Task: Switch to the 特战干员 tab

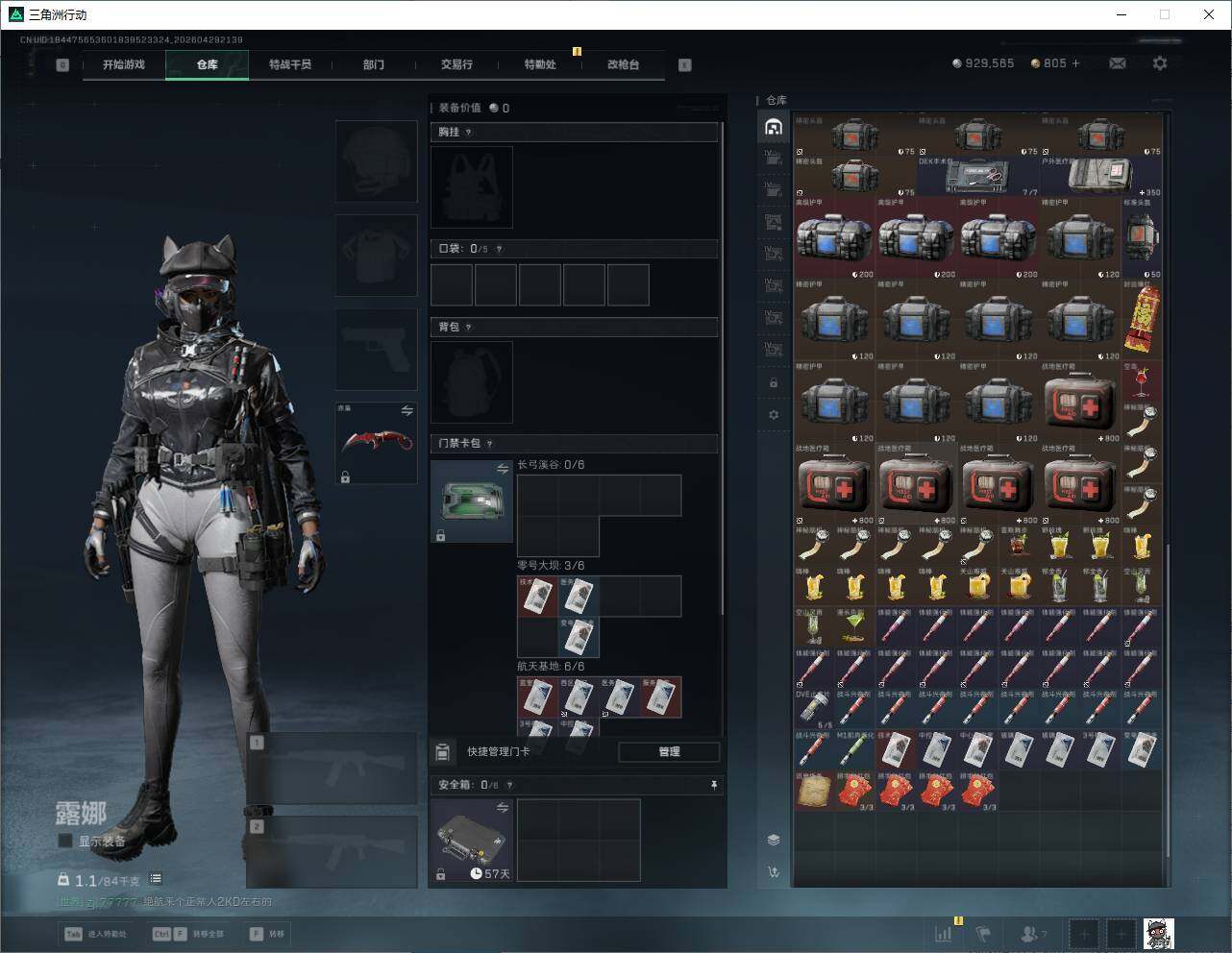Action: click(290, 64)
